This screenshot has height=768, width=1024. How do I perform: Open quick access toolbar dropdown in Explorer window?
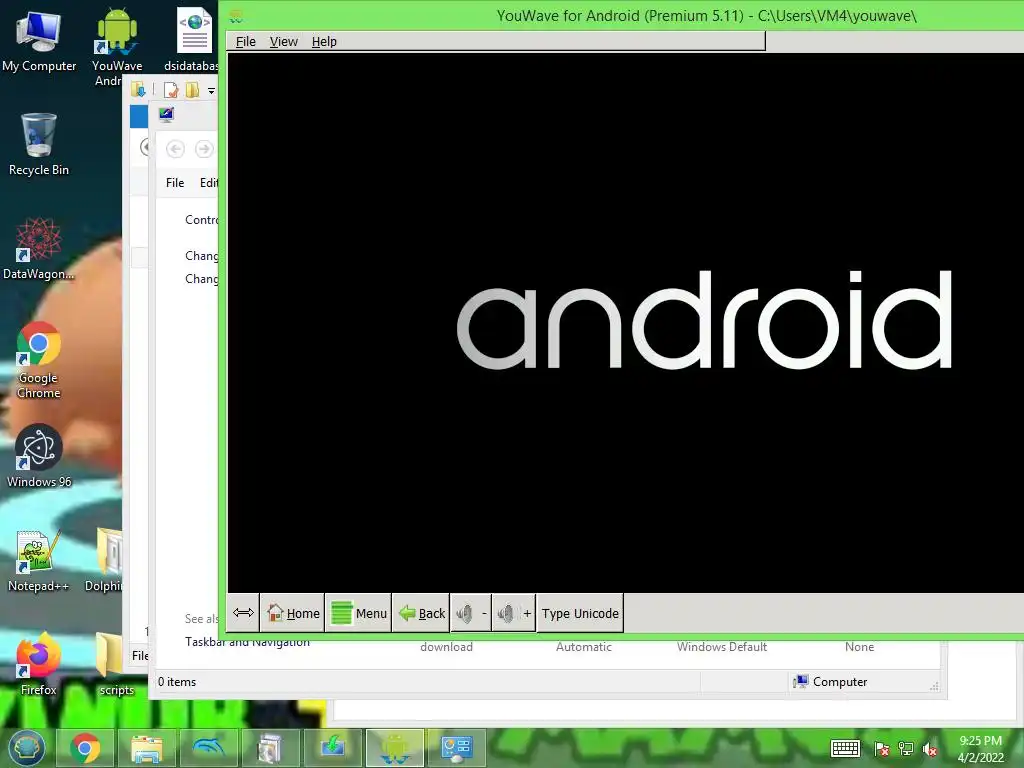[x=212, y=91]
